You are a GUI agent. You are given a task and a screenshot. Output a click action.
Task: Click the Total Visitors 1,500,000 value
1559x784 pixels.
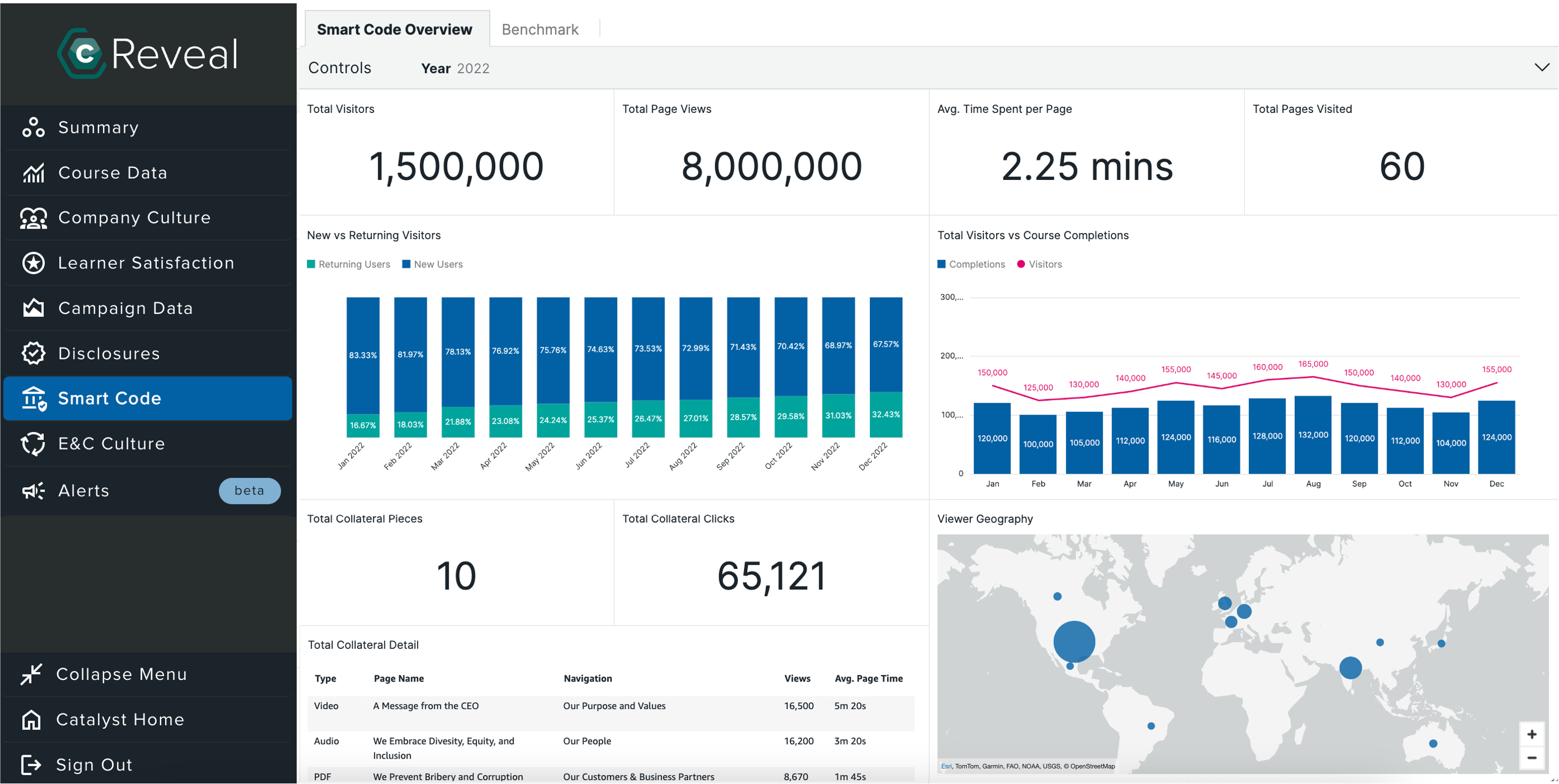456,166
